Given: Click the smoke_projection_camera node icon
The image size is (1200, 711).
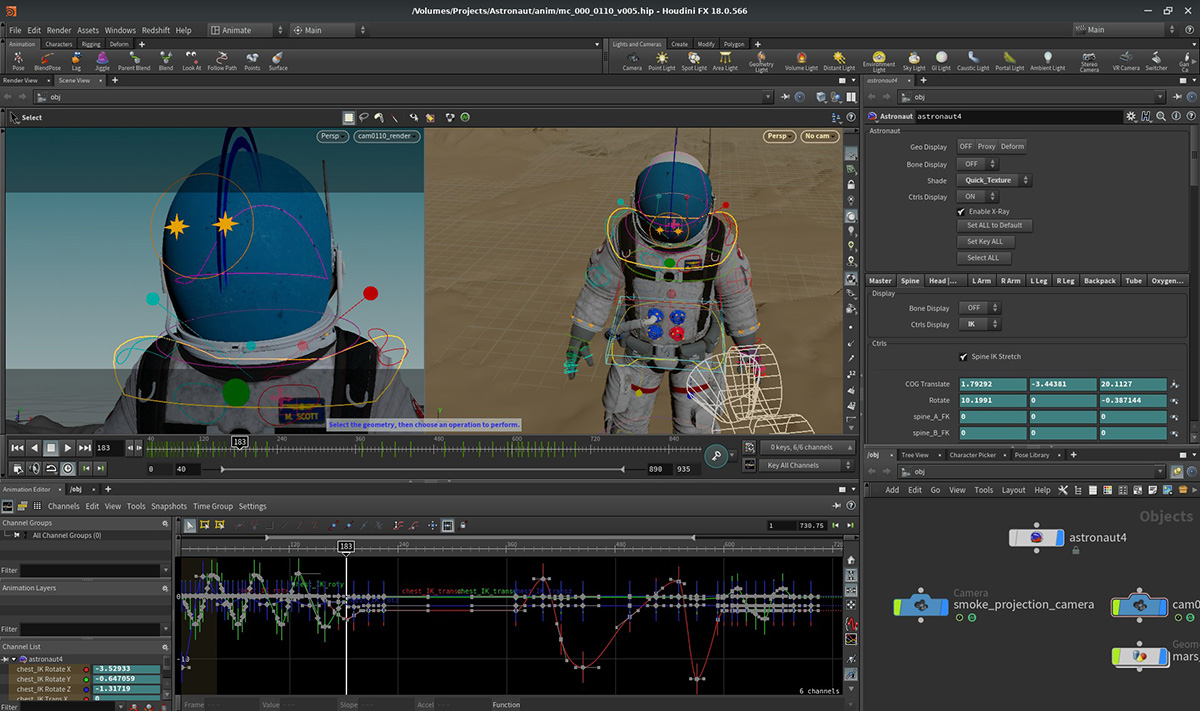Looking at the screenshot, I should pyautogui.click(x=921, y=605).
